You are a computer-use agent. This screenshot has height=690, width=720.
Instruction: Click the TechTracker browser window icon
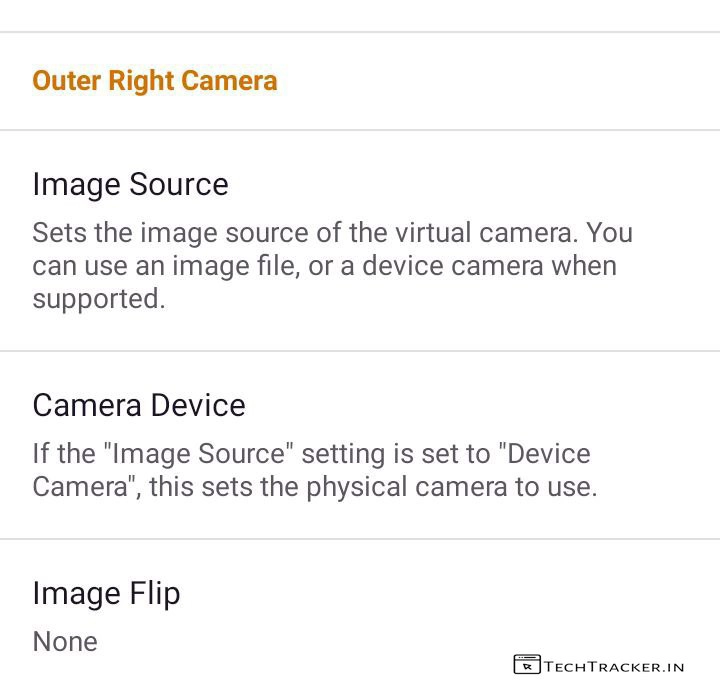526,665
